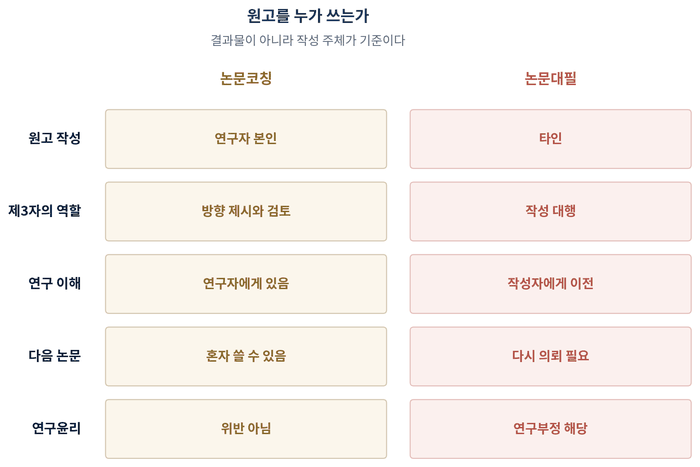
Task: Click the 연구윤리 row label
Action: point(56,428)
